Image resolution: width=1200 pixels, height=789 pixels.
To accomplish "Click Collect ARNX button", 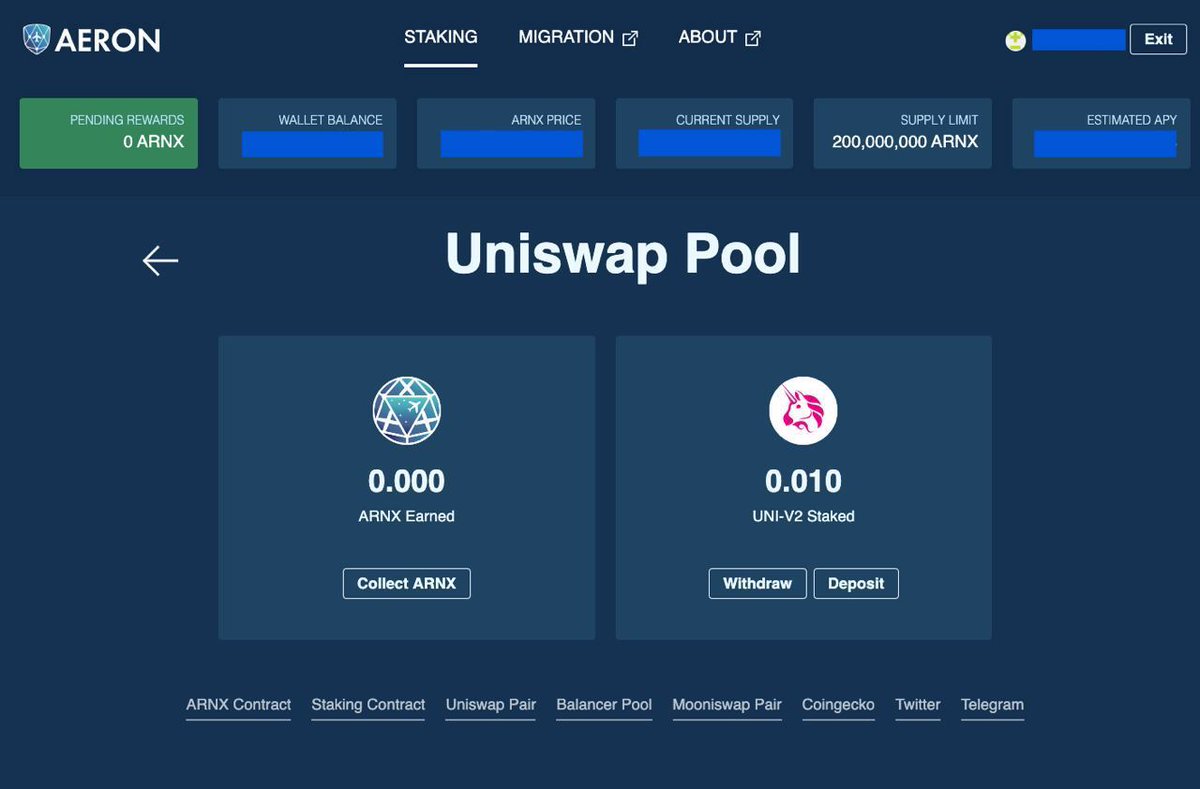I will (406, 583).
